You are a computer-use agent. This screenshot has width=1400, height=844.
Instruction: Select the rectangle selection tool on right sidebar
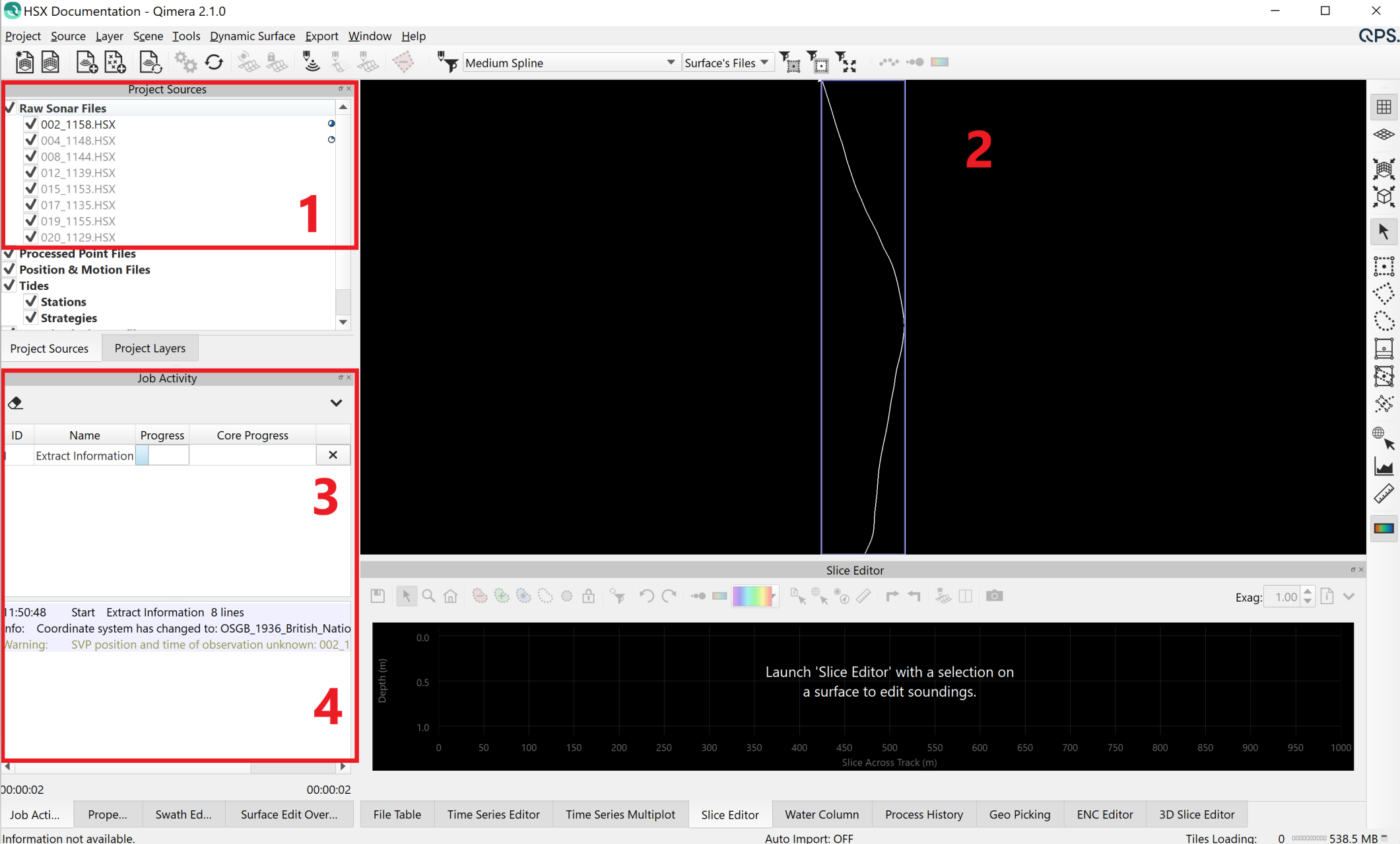tap(1384, 266)
